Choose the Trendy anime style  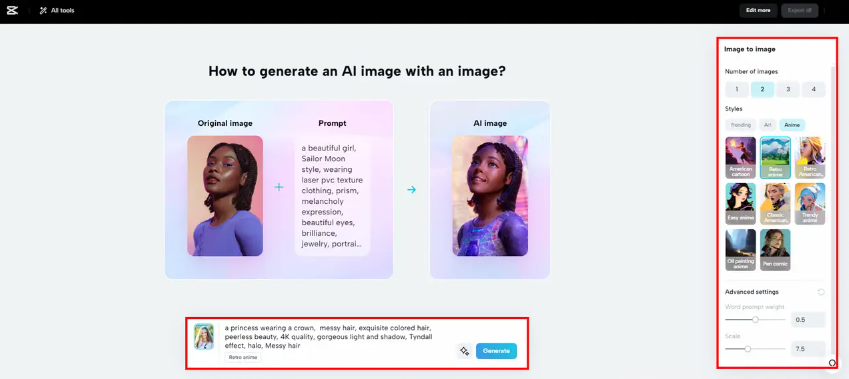(x=810, y=204)
